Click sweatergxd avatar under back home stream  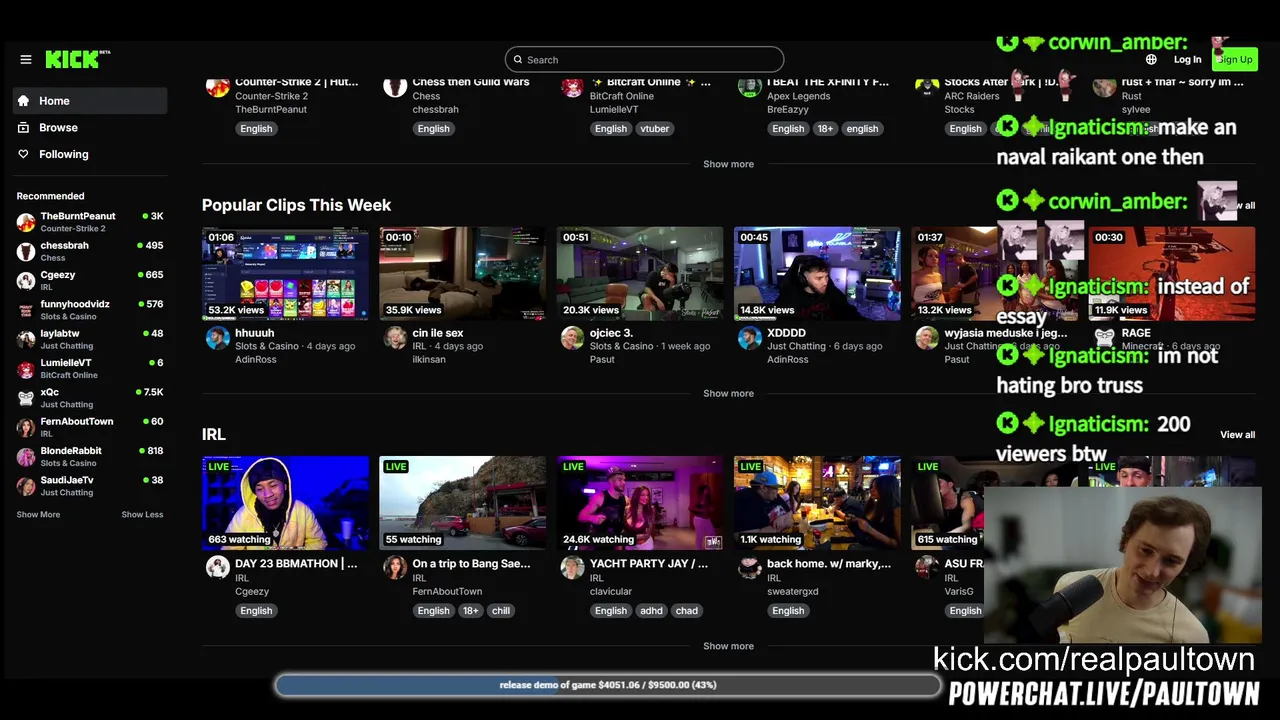click(749, 568)
